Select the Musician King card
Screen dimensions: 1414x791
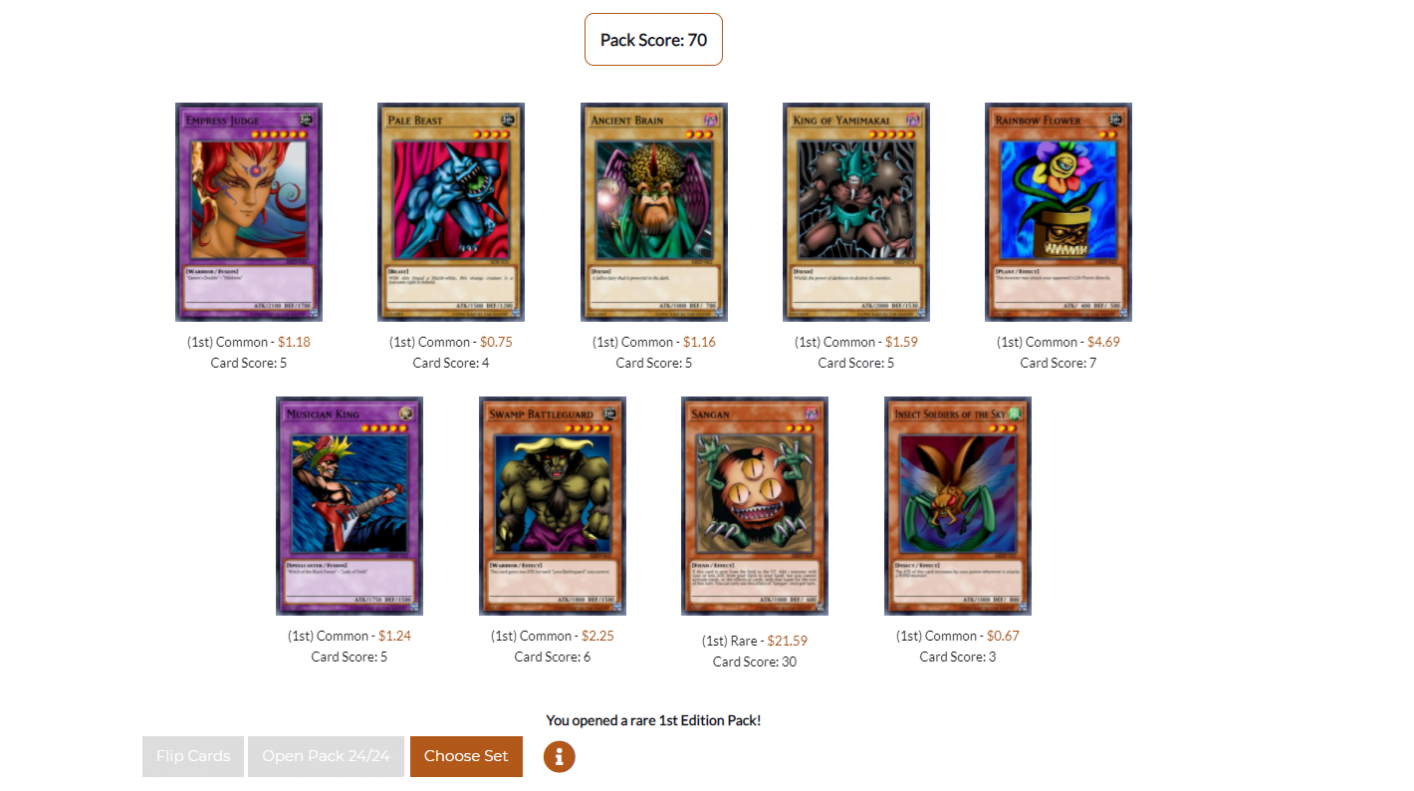tap(349, 506)
